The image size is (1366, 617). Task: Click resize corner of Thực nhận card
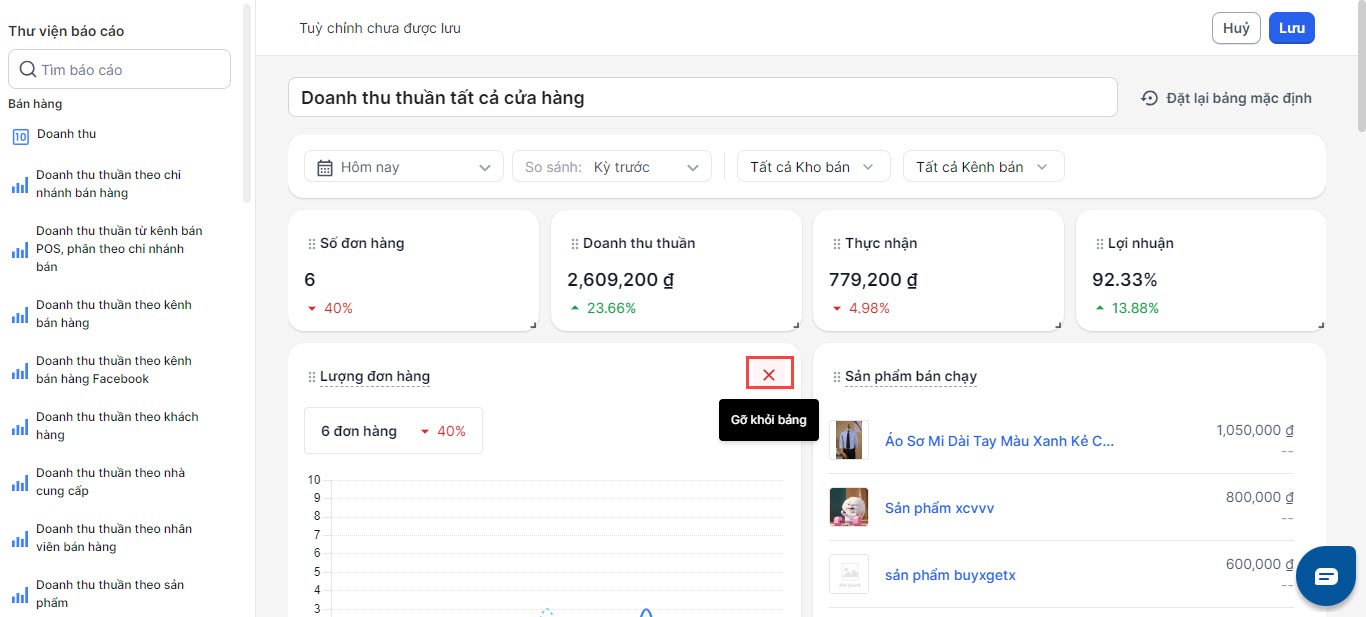click(x=1059, y=324)
